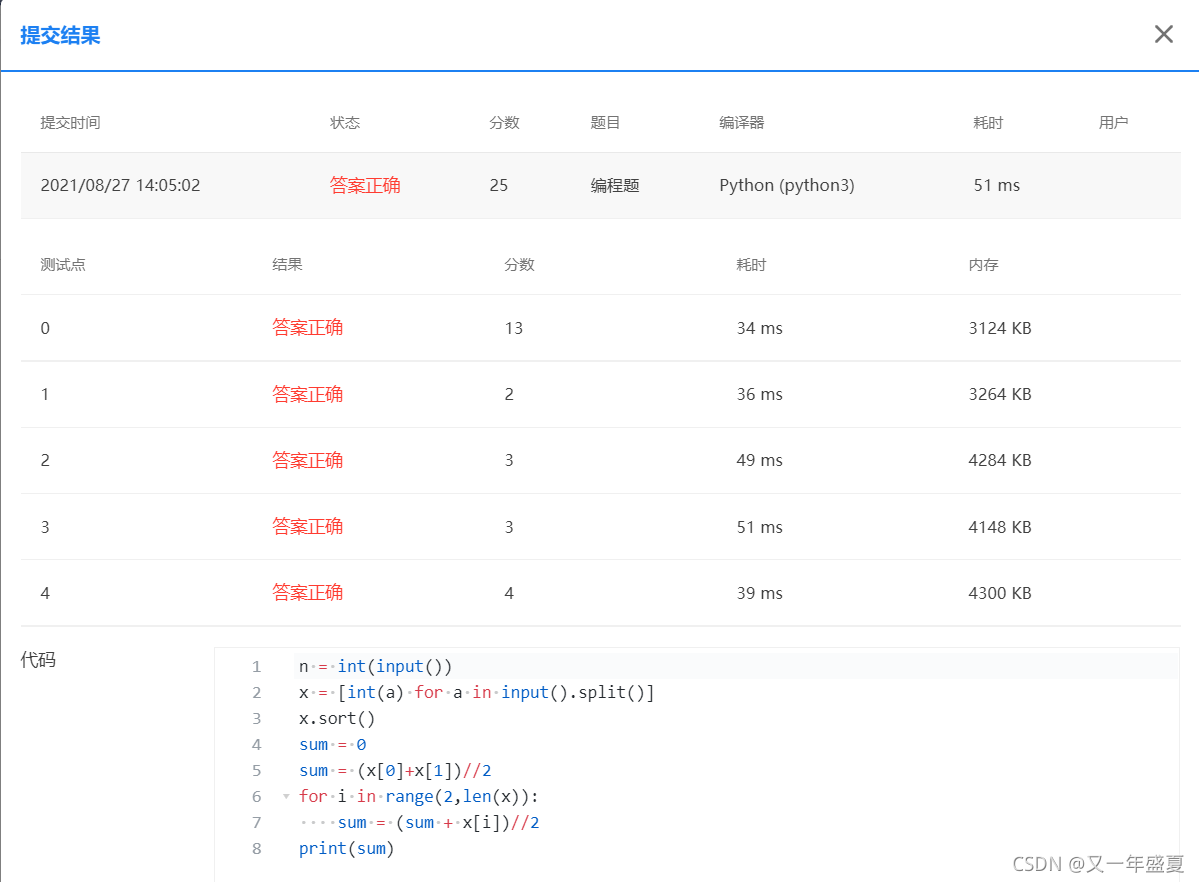Viewport: 1199px width, 882px height.
Task: Click 答案正确 status of test point 1
Action: (x=307, y=394)
